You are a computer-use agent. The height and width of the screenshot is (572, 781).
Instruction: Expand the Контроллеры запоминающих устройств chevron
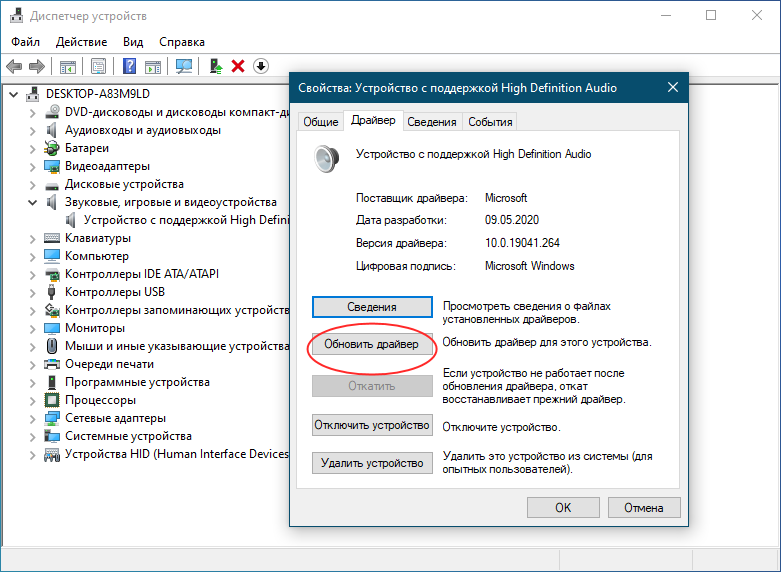tap(32, 310)
